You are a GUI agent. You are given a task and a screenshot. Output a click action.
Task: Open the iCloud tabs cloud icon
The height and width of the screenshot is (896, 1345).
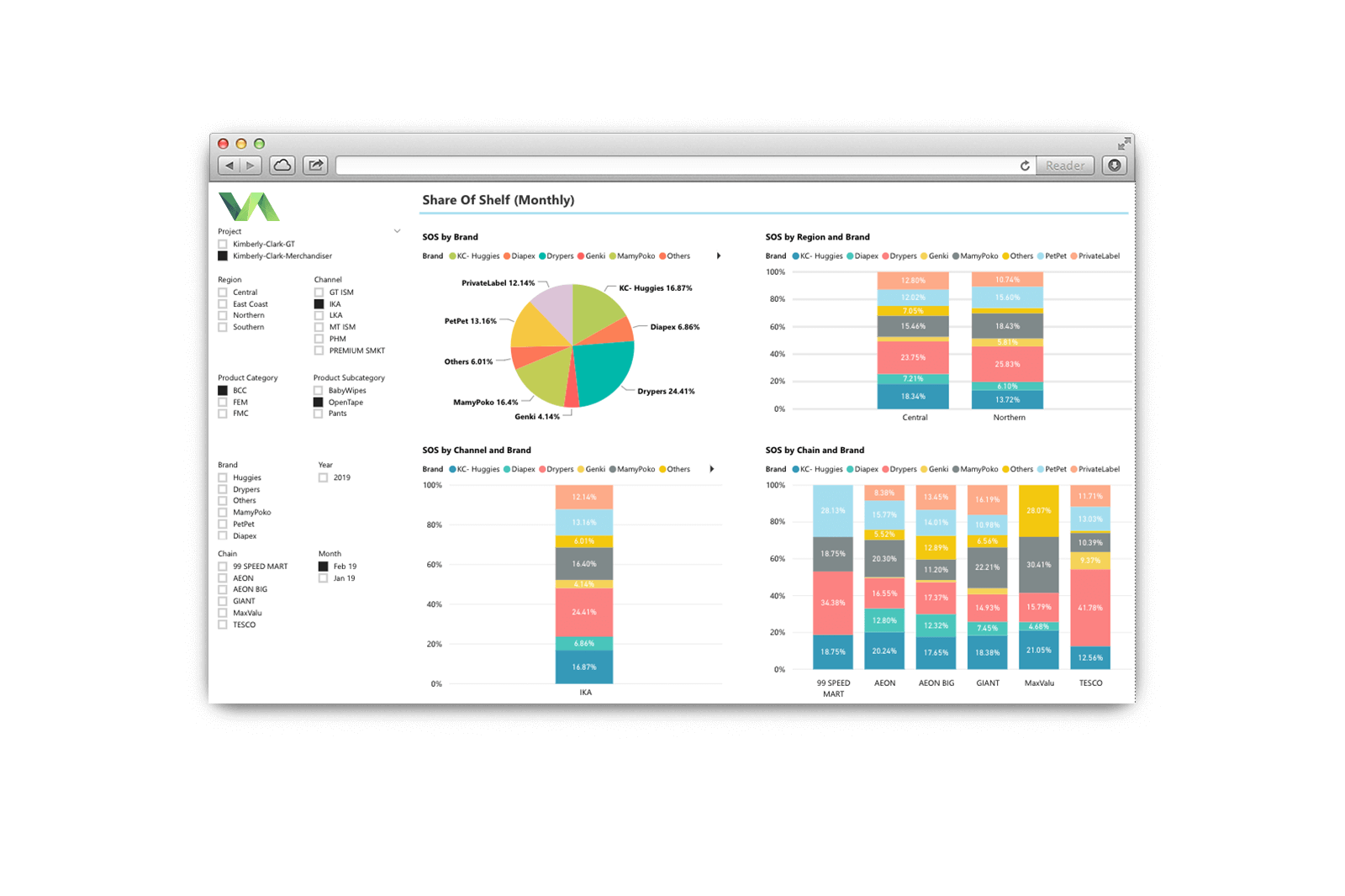(x=282, y=166)
